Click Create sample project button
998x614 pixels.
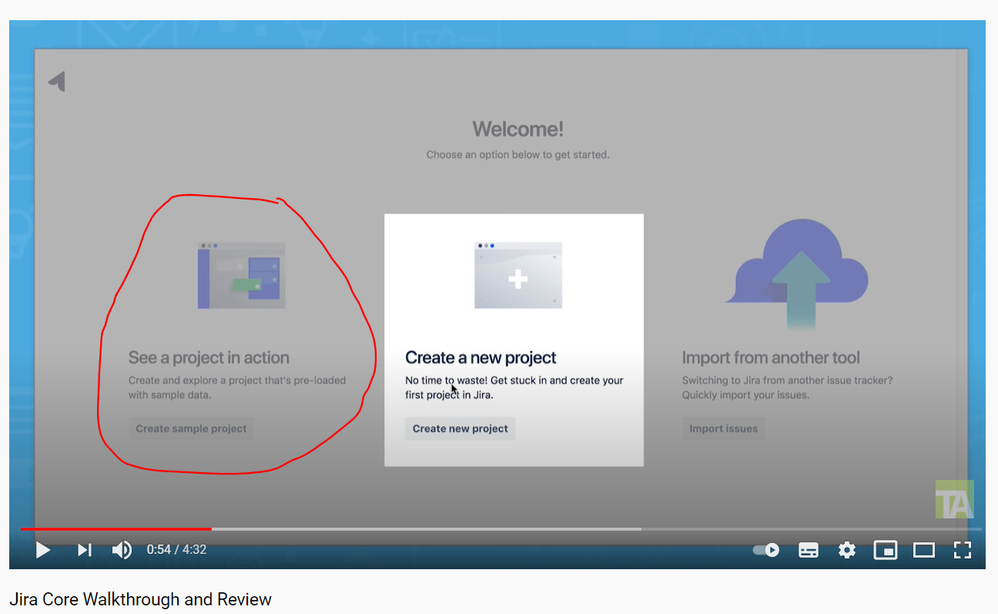(191, 429)
